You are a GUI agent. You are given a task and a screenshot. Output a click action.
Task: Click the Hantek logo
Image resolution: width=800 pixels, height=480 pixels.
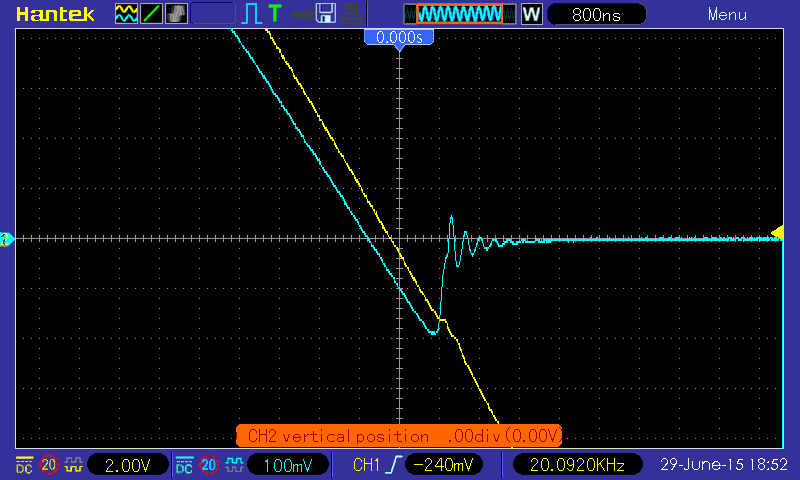point(55,14)
